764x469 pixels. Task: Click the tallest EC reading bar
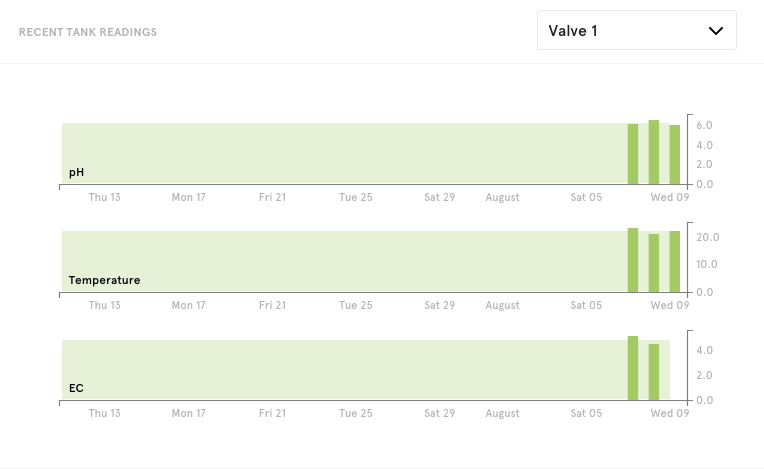[632, 368]
